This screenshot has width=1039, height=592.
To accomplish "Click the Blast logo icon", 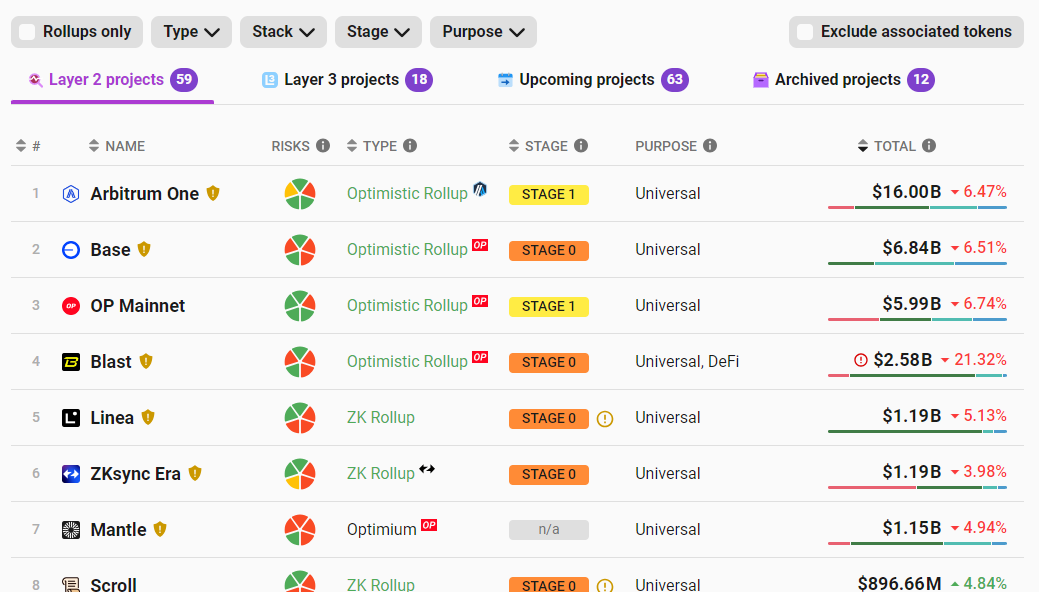I will coord(71,362).
